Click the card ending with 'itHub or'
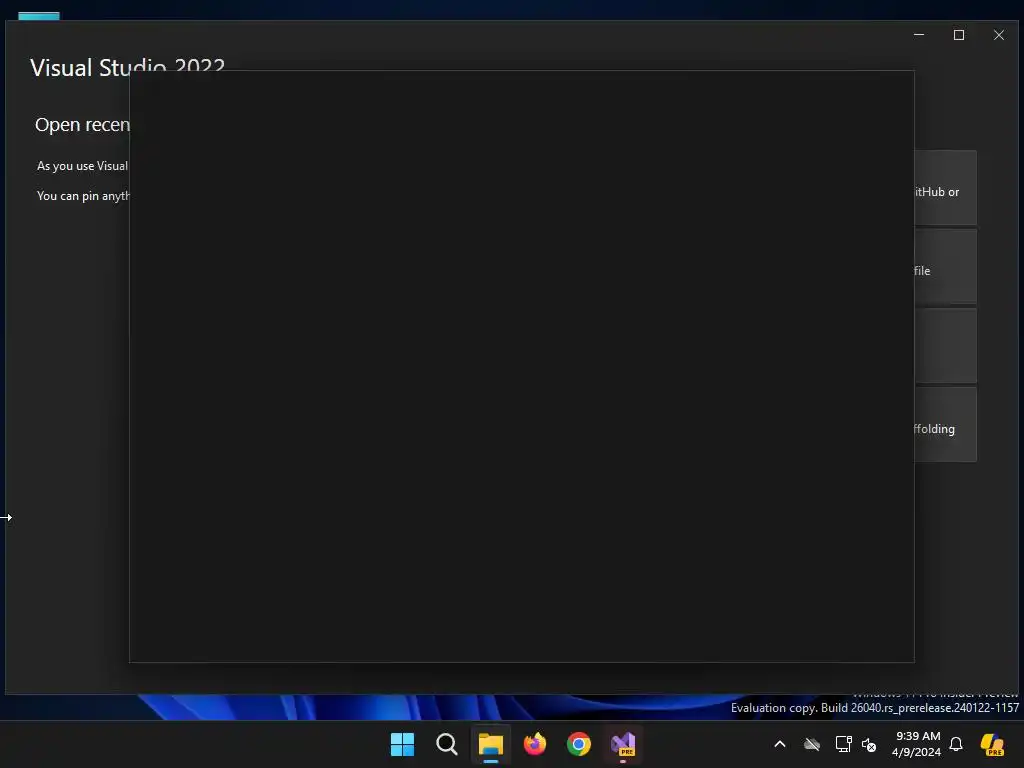This screenshot has width=1024, height=768. coord(946,187)
